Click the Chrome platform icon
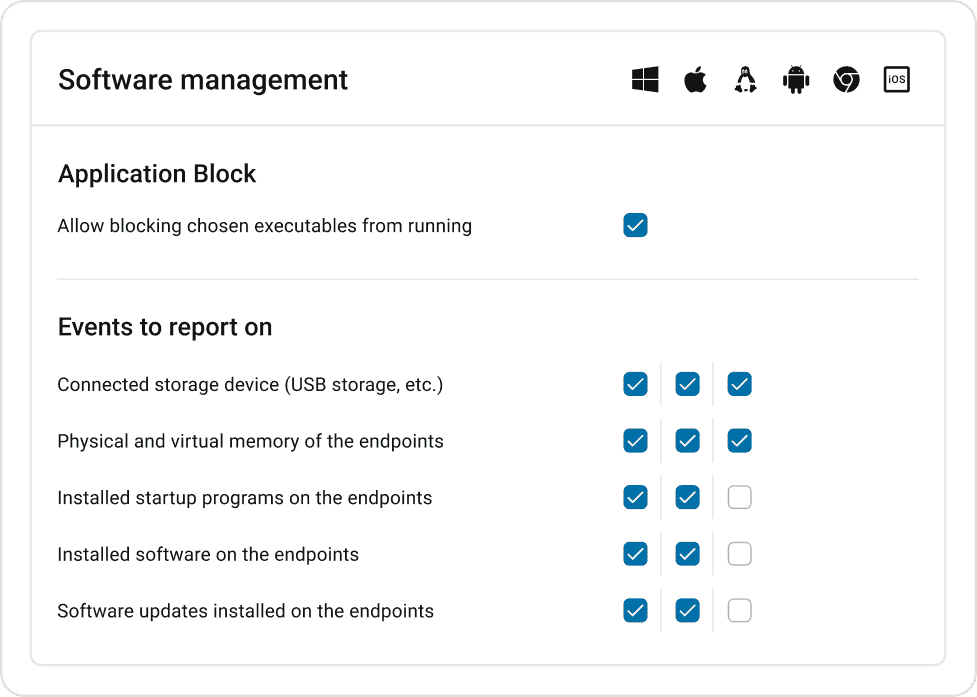Screen dimensions: 977x697 [846, 80]
